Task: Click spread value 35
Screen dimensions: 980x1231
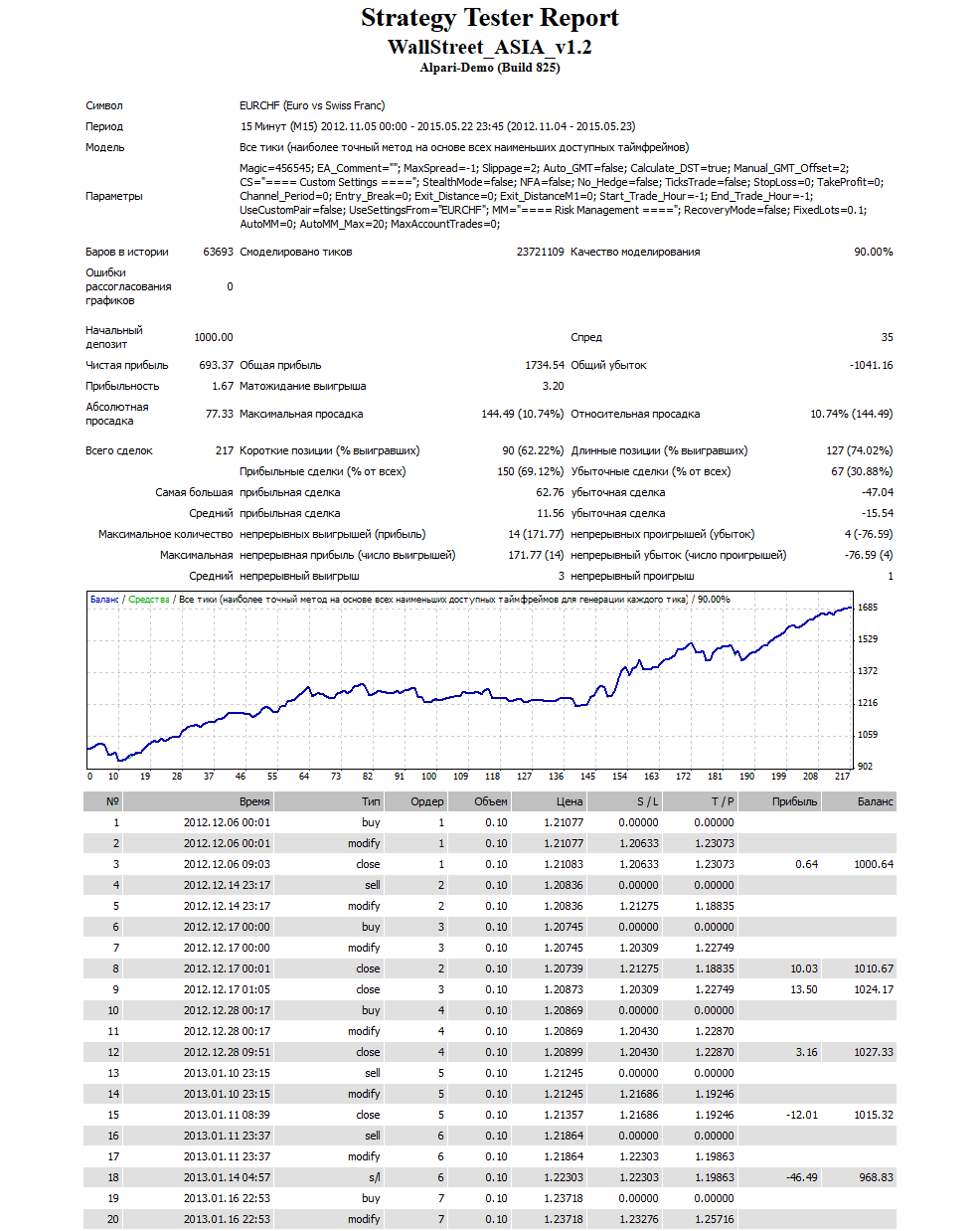Action: click(887, 337)
